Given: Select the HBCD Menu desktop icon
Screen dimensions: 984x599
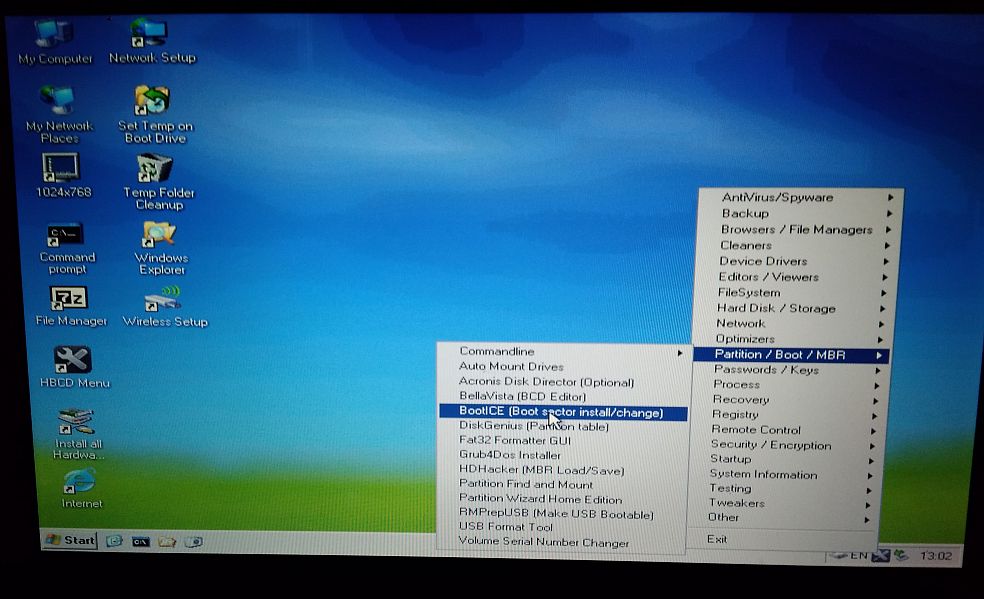Looking at the screenshot, I should click(x=74, y=367).
